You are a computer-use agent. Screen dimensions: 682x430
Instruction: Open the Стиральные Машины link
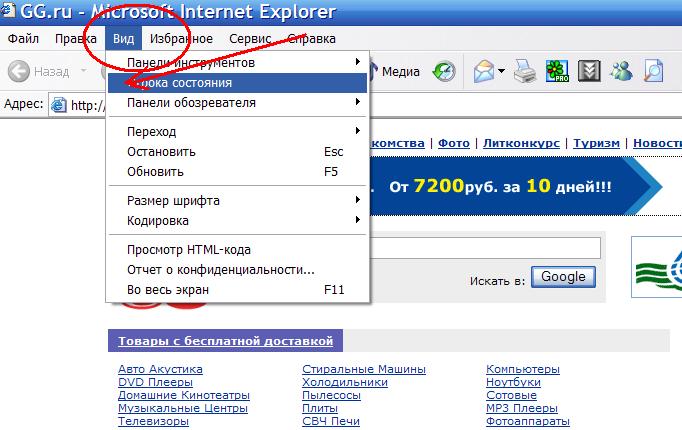click(x=364, y=369)
